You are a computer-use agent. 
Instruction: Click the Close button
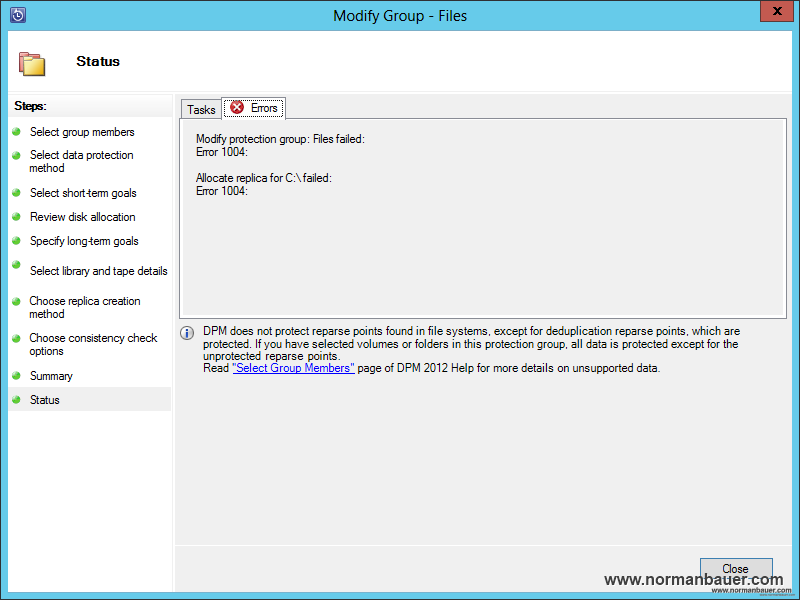click(736, 568)
